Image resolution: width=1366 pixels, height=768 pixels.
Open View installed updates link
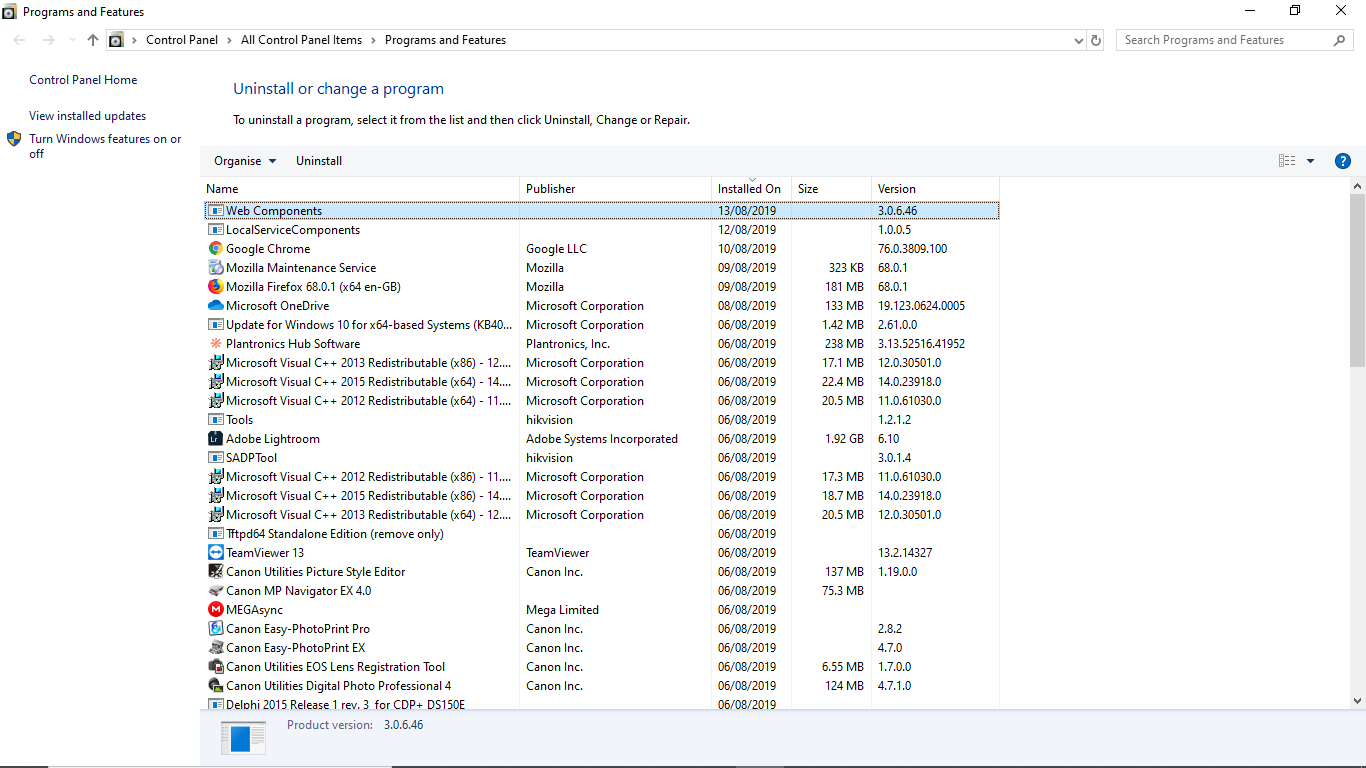click(x=87, y=116)
